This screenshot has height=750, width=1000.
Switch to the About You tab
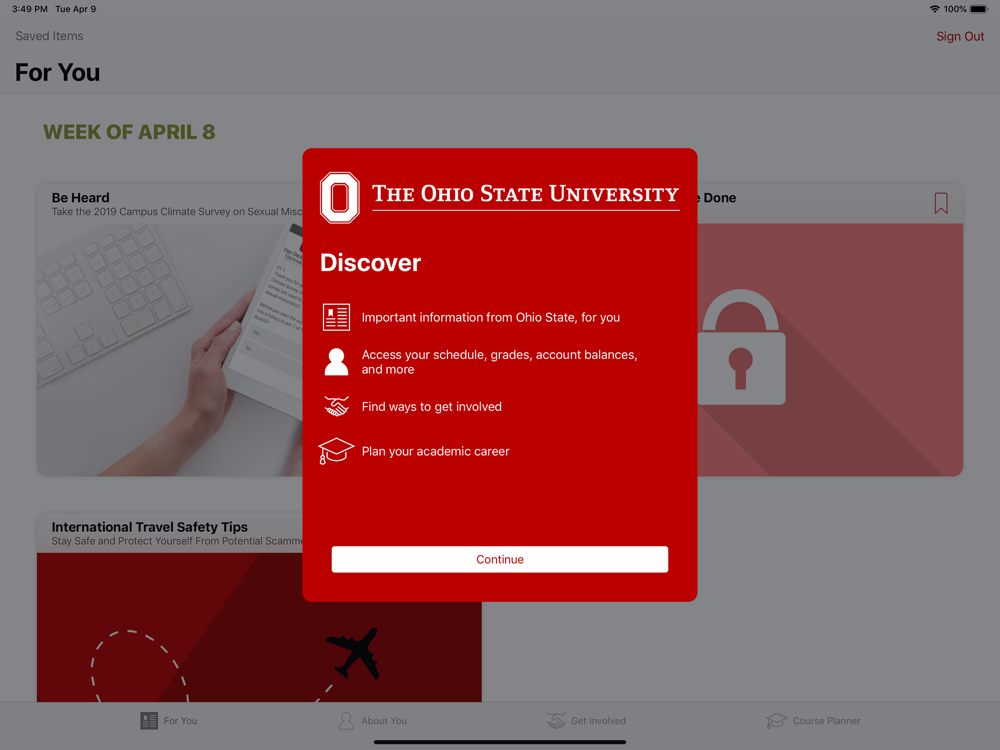tap(372, 721)
